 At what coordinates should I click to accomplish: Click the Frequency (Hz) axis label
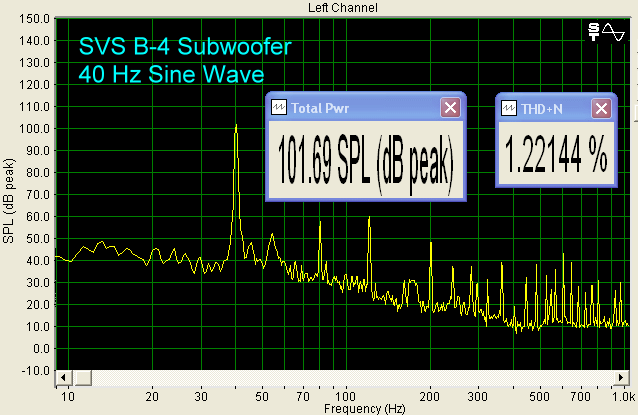[x=365, y=408]
